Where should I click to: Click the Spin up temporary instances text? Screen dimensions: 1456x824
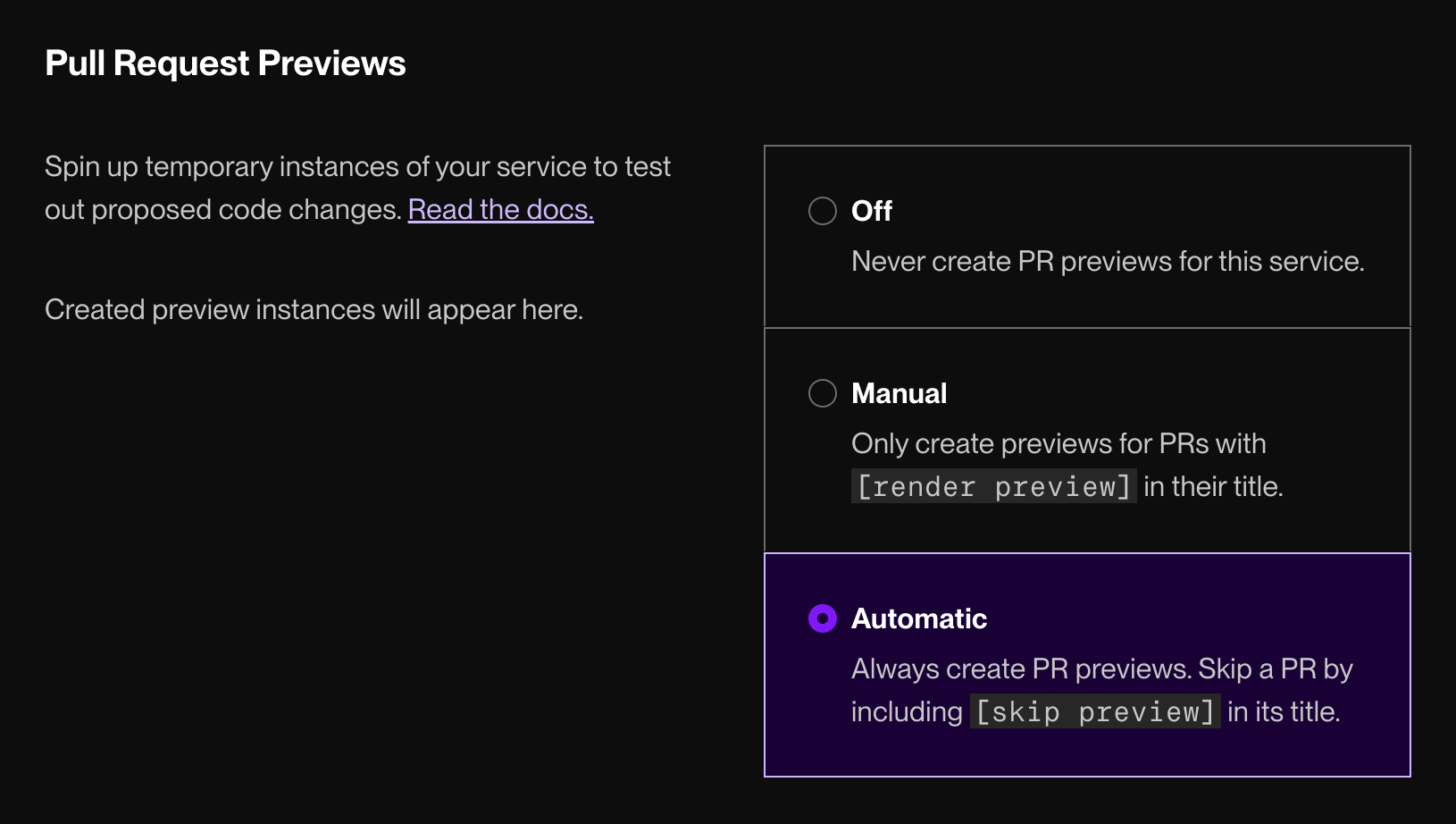(x=357, y=166)
